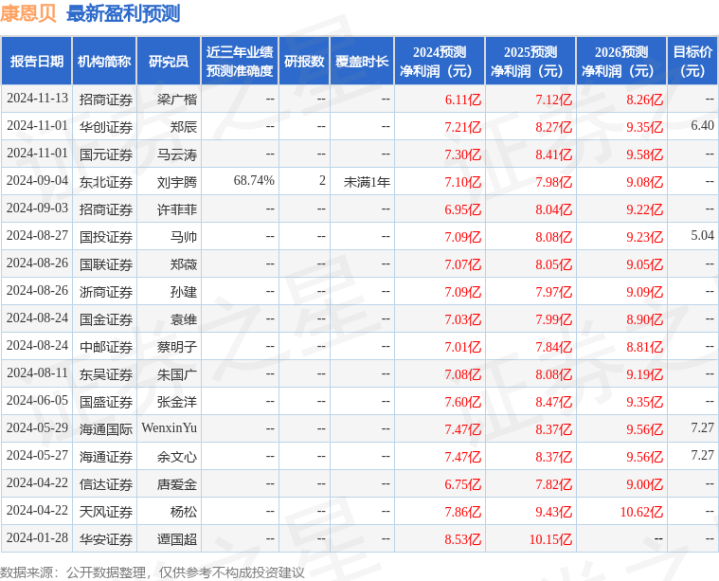
Task: Select date cell 2024-01-28
Action: [x=37, y=538]
